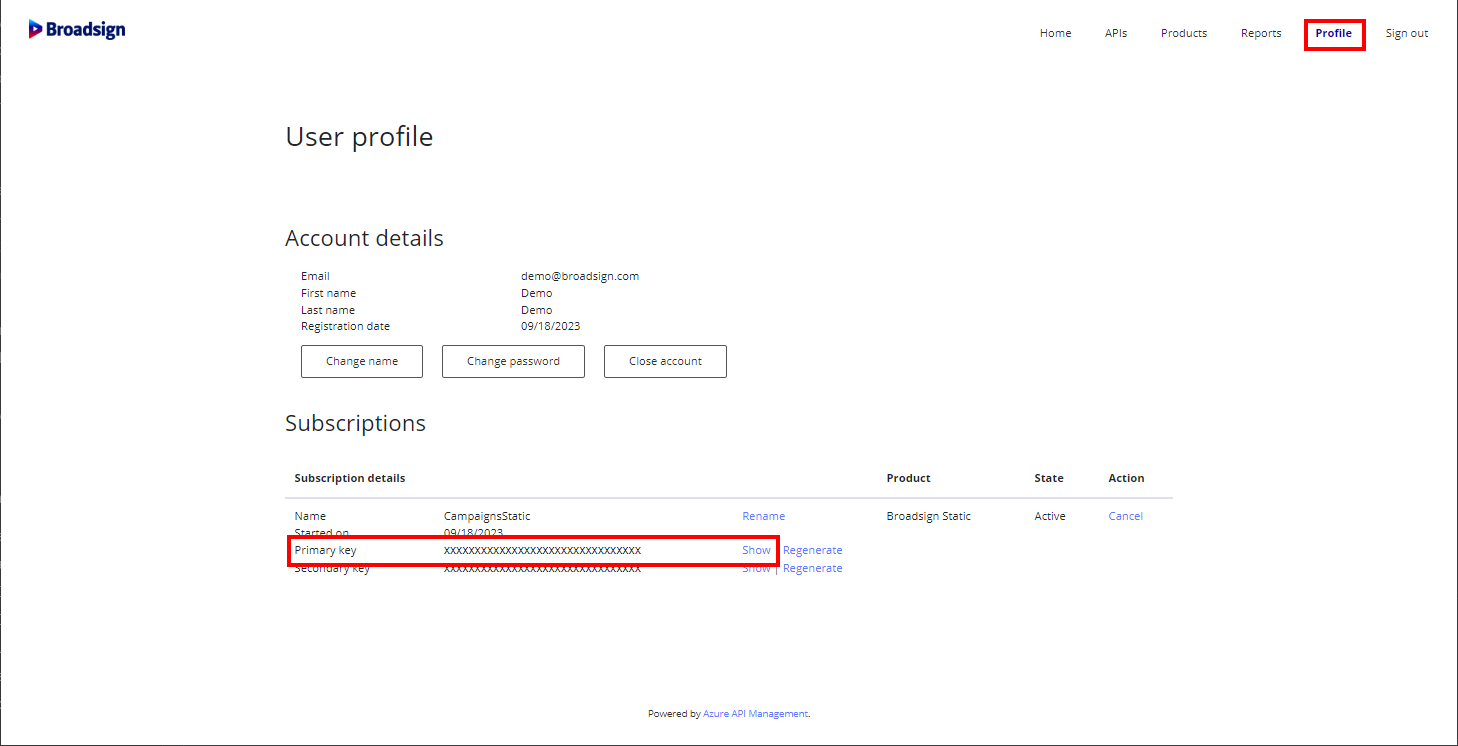Go to the Products page
This screenshot has height=746, width=1458.
pos(1184,33)
